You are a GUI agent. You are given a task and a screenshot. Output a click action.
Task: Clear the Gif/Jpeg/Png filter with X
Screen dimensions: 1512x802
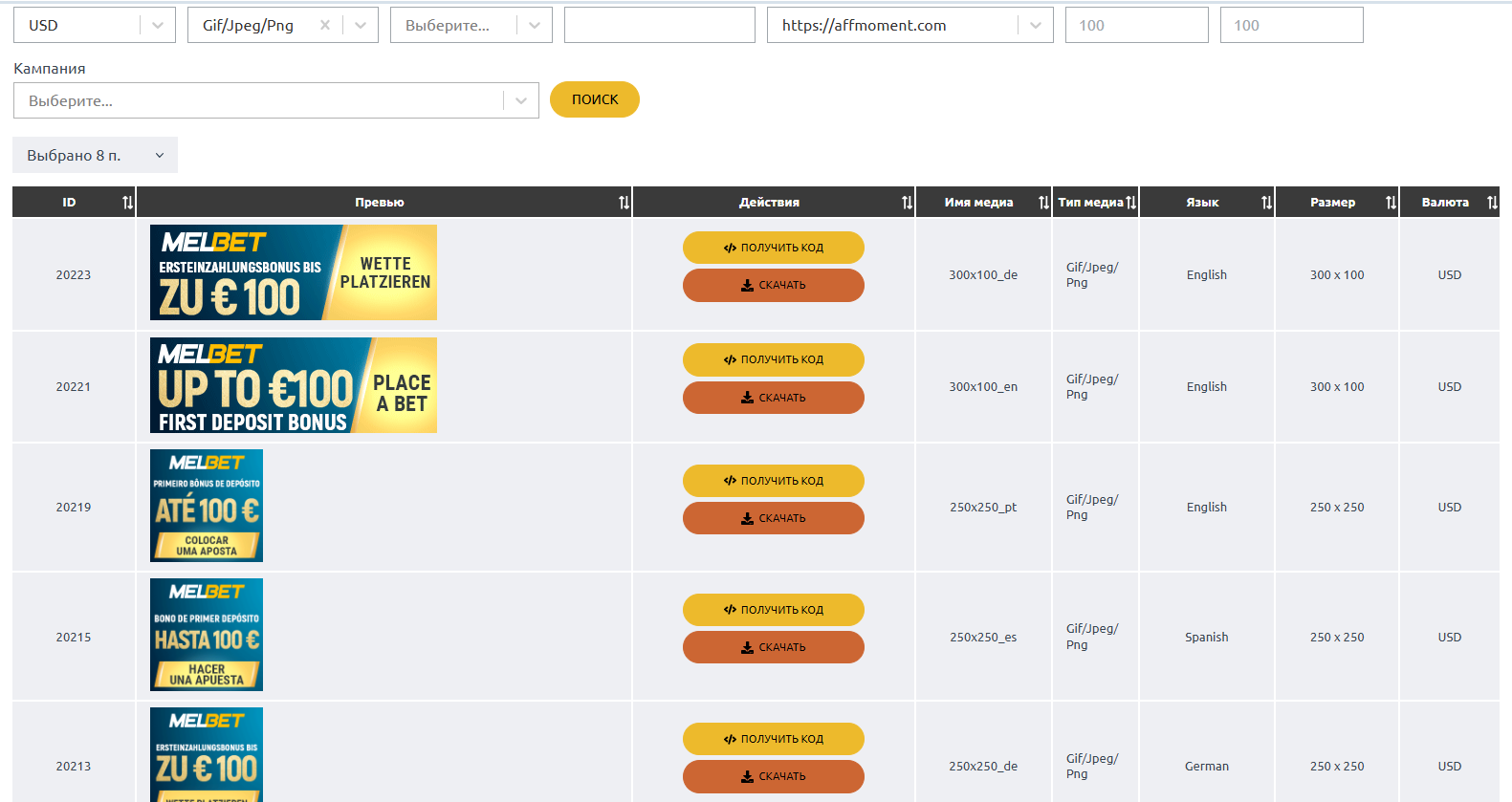(325, 26)
